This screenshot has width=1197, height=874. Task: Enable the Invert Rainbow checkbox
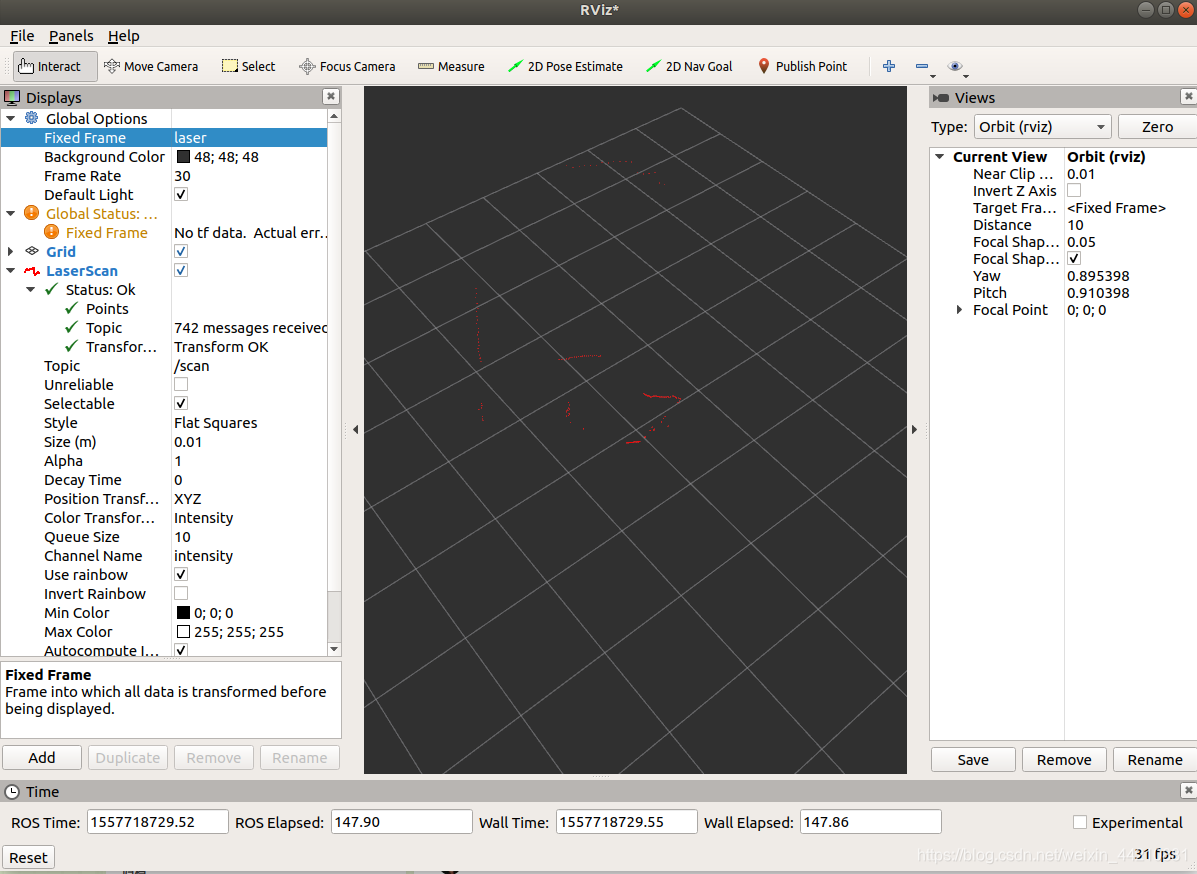click(181, 593)
